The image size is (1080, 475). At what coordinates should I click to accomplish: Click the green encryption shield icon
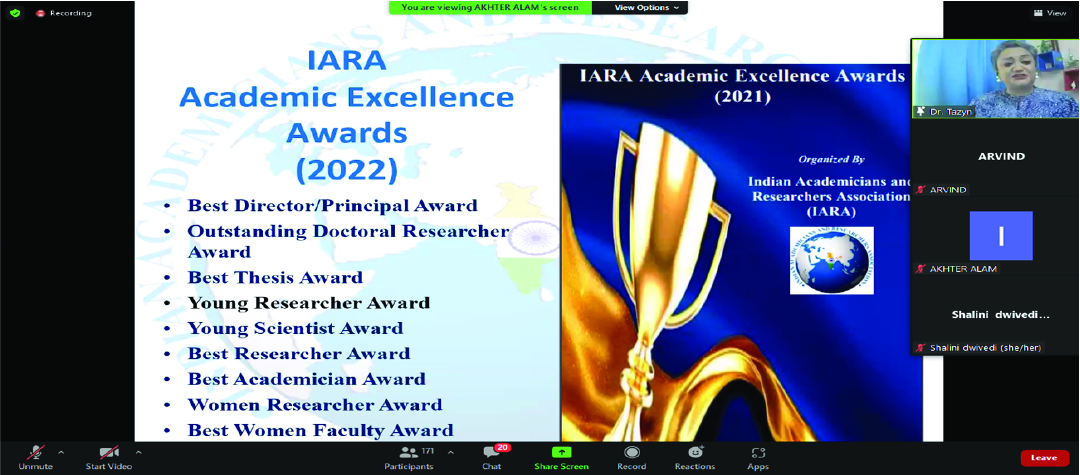tap(15, 13)
